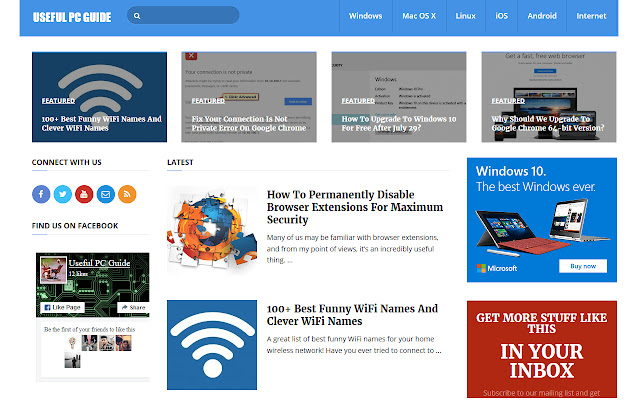The width and height of the screenshot is (640, 400).
Task: Open the Internet menu item
Action: 591,16
